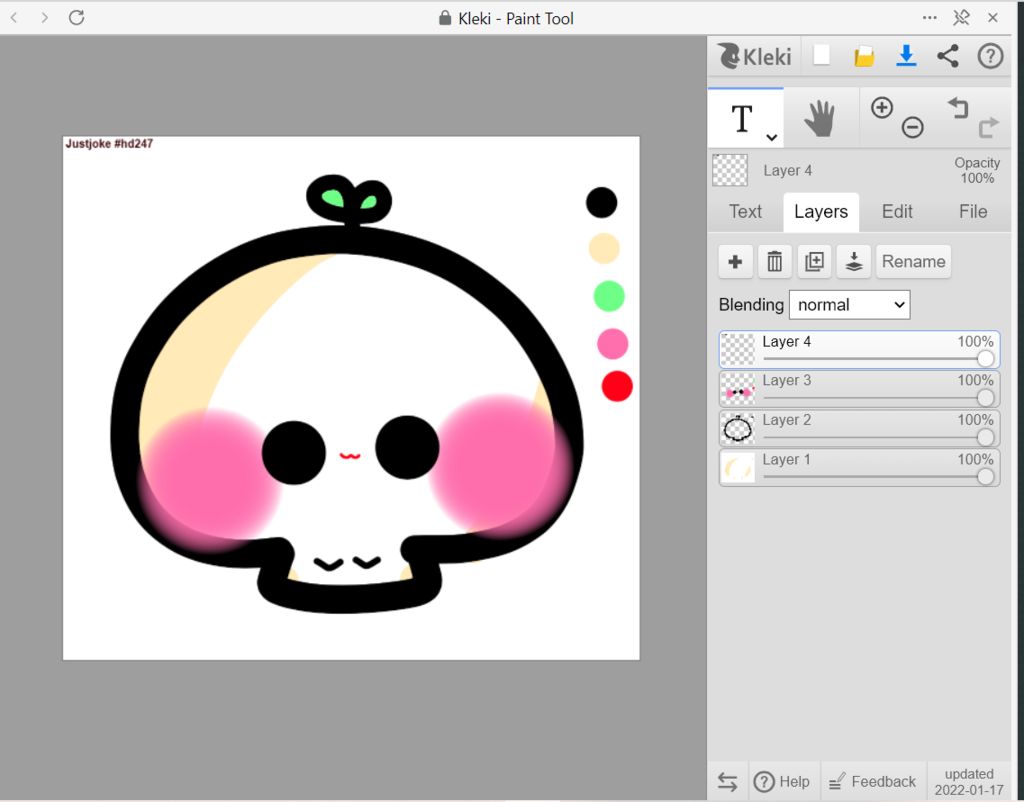1024x802 pixels.
Task: Click the cream color dot on the canvas
Action: [604, 249]
